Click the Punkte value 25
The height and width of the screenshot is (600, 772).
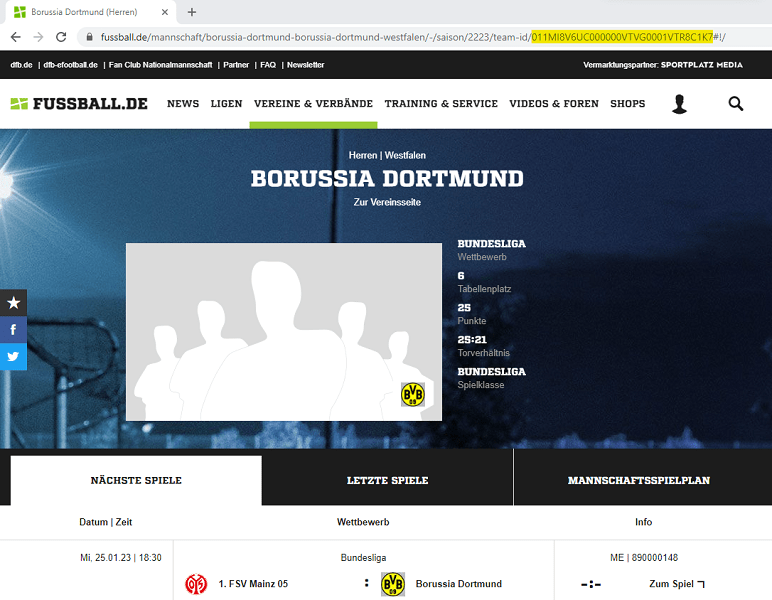point(464,308)
